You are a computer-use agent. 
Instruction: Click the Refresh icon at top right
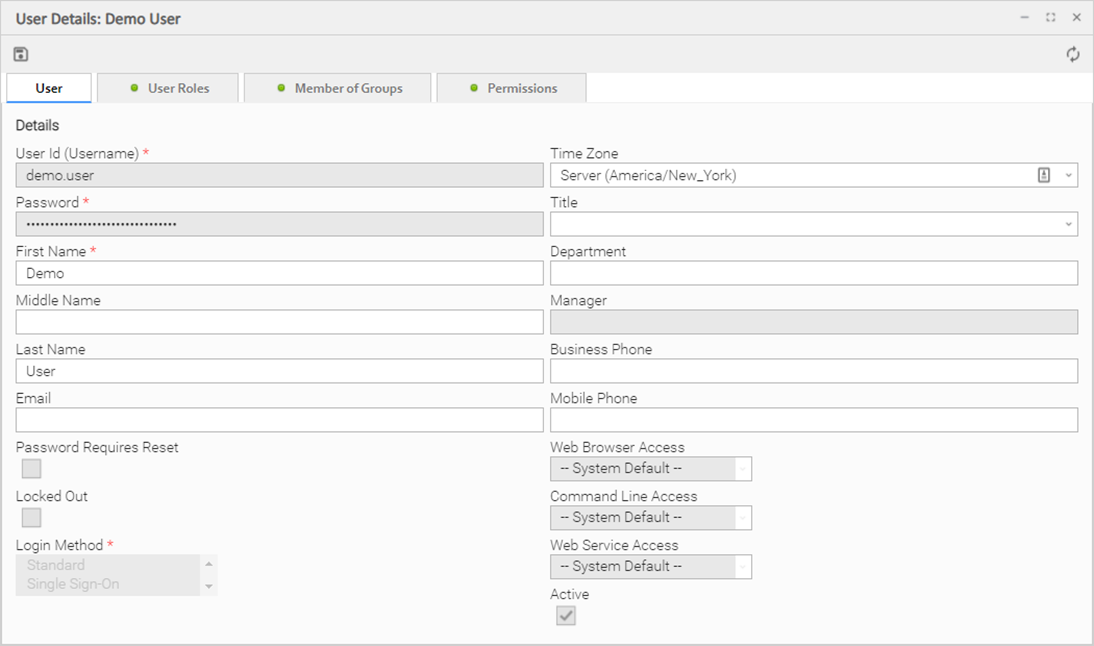(x=1073, y=54)
